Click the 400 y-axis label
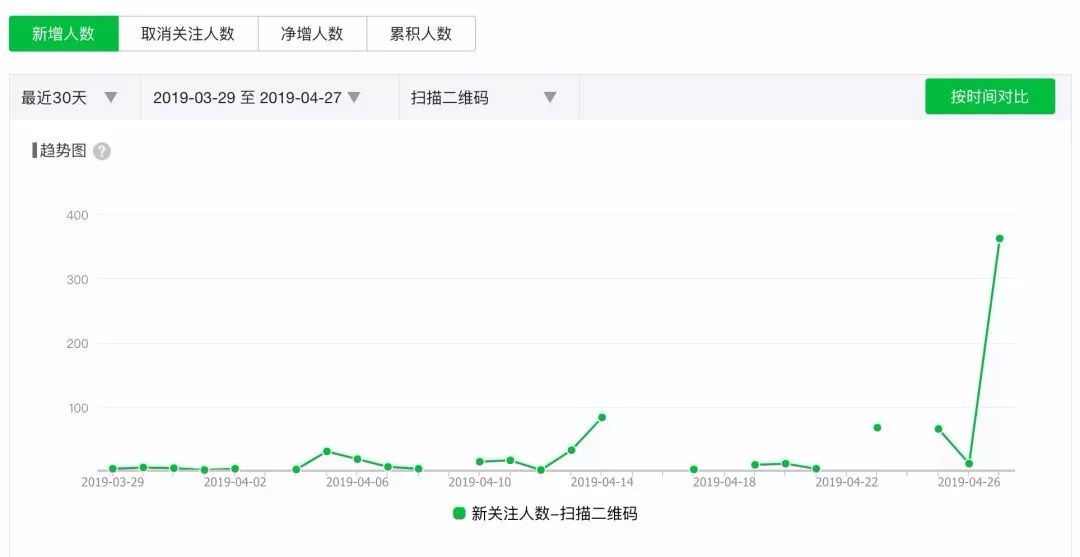Image resolution: width=1080 pixels, height=557 pixels. [x=77, y=215]
